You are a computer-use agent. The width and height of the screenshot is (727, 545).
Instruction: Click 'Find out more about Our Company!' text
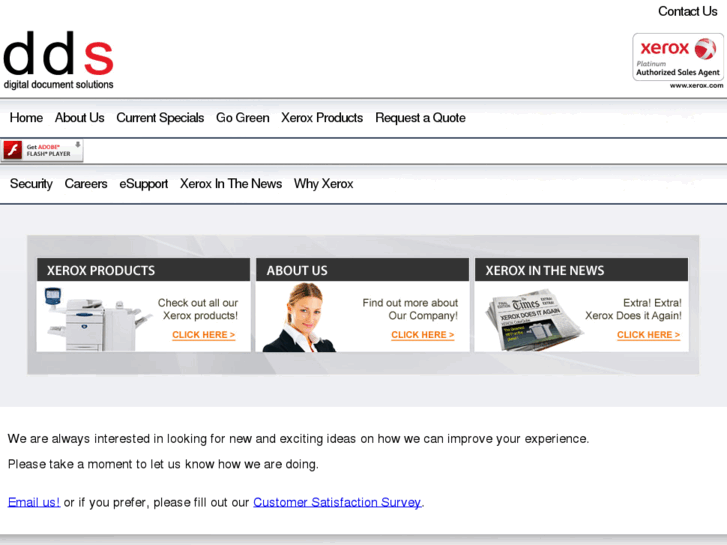[x=410, y=309]
